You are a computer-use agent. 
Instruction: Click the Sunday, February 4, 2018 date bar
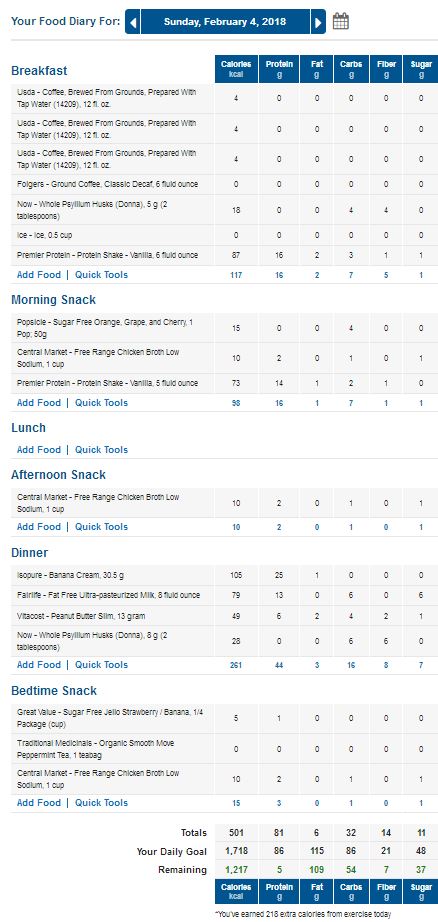[x=225, y=22]
